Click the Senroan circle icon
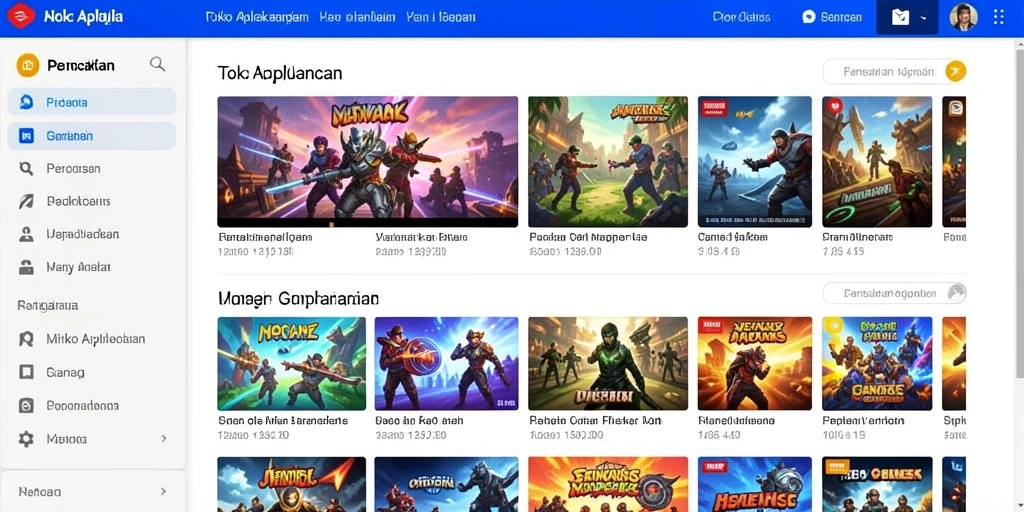The width and height of the screenshot is (1024, 512). [x=809, y=18]
